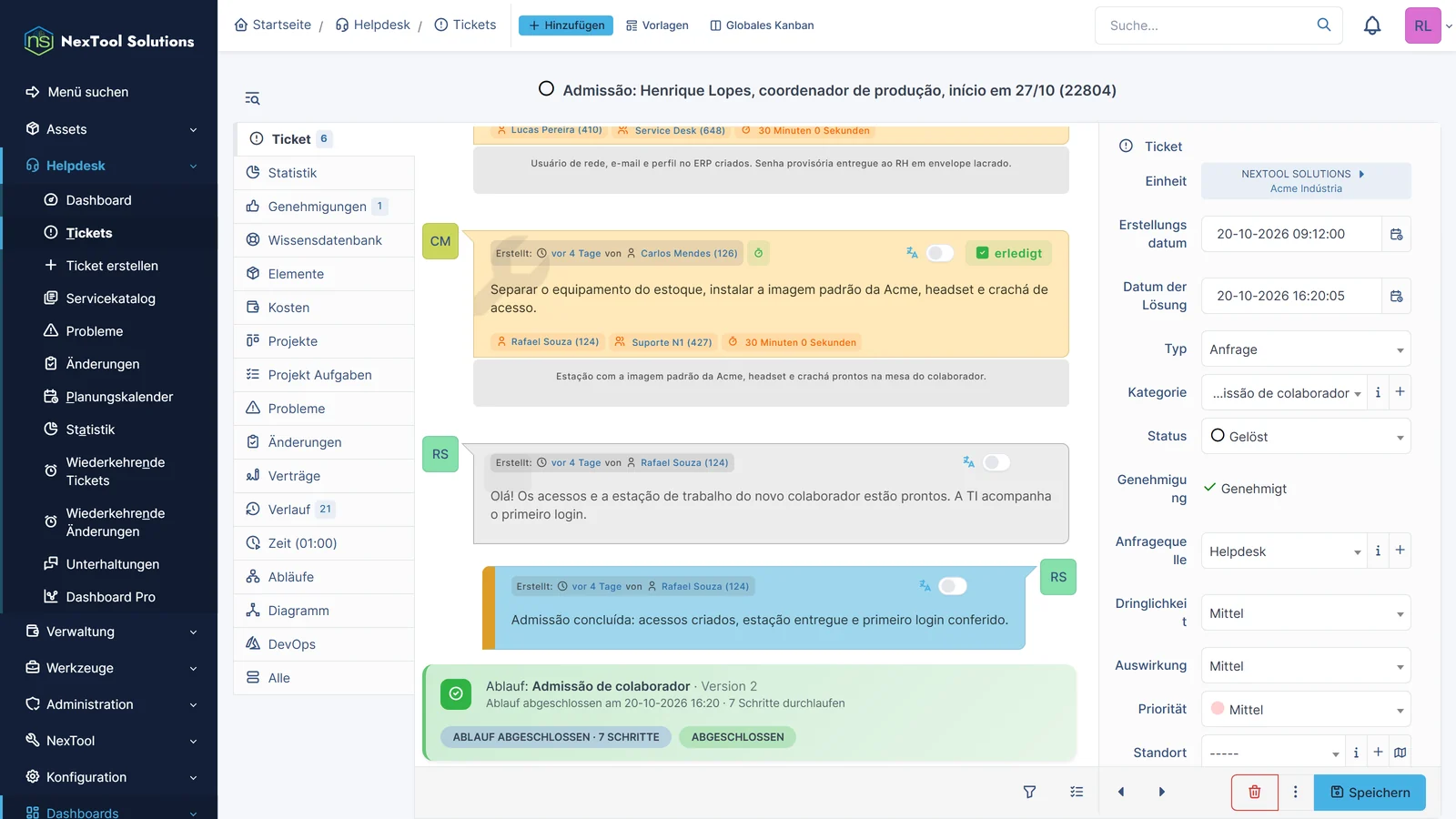Open the Kategorie dropdown
Viewport: 1456px width, 819px height.
pos(1284,393)
